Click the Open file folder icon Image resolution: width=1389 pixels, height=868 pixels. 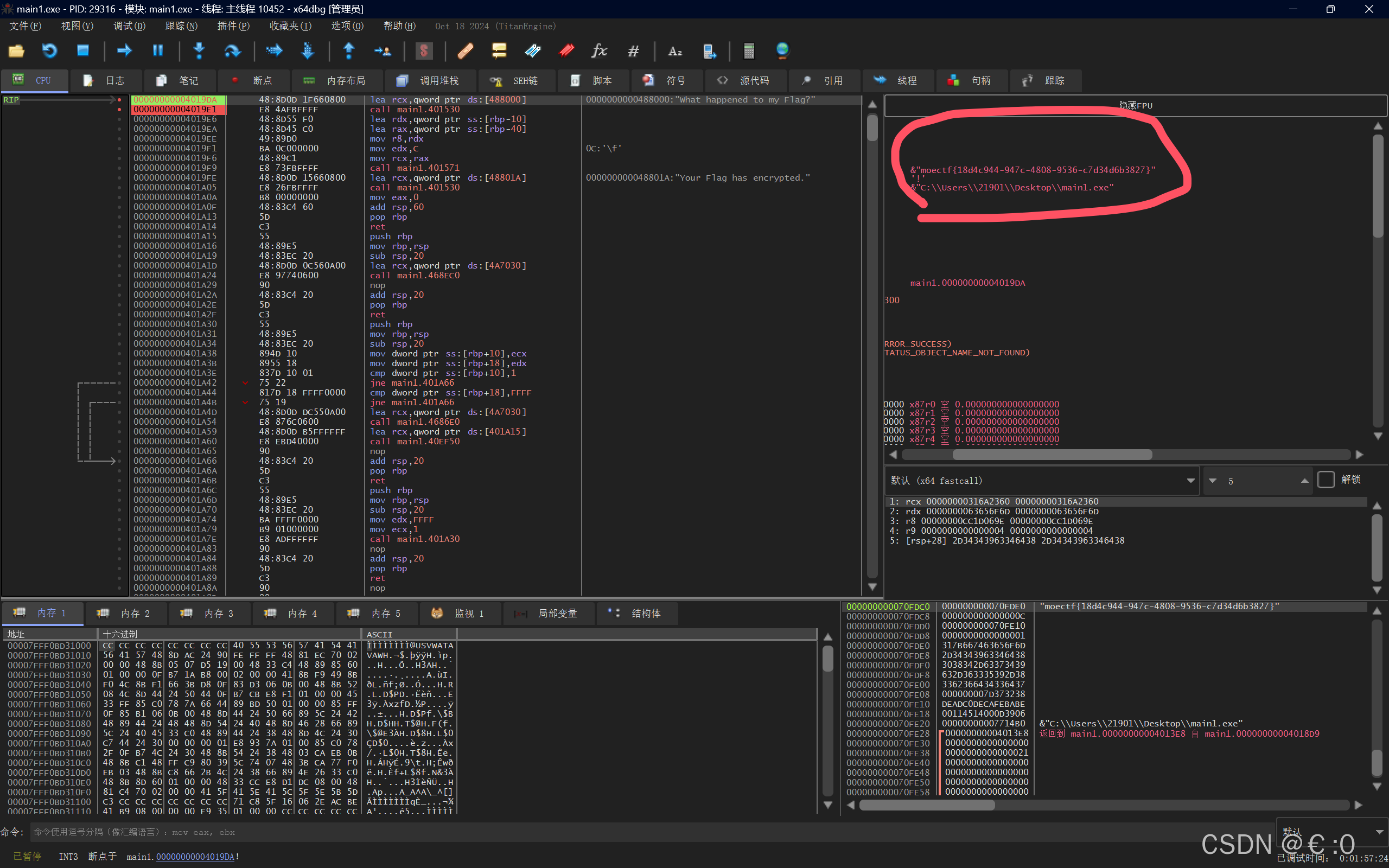click(16, 51)
